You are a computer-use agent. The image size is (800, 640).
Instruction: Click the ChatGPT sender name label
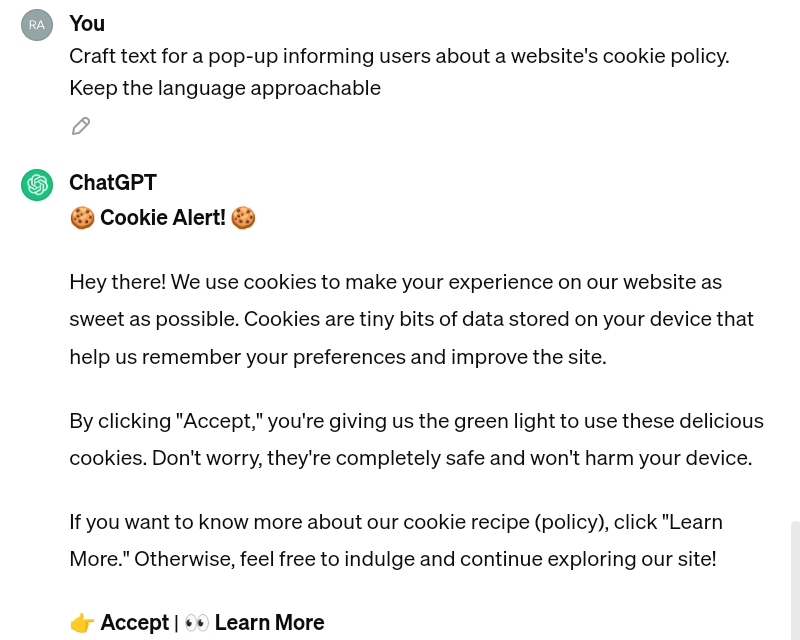(x=113, y=183)
